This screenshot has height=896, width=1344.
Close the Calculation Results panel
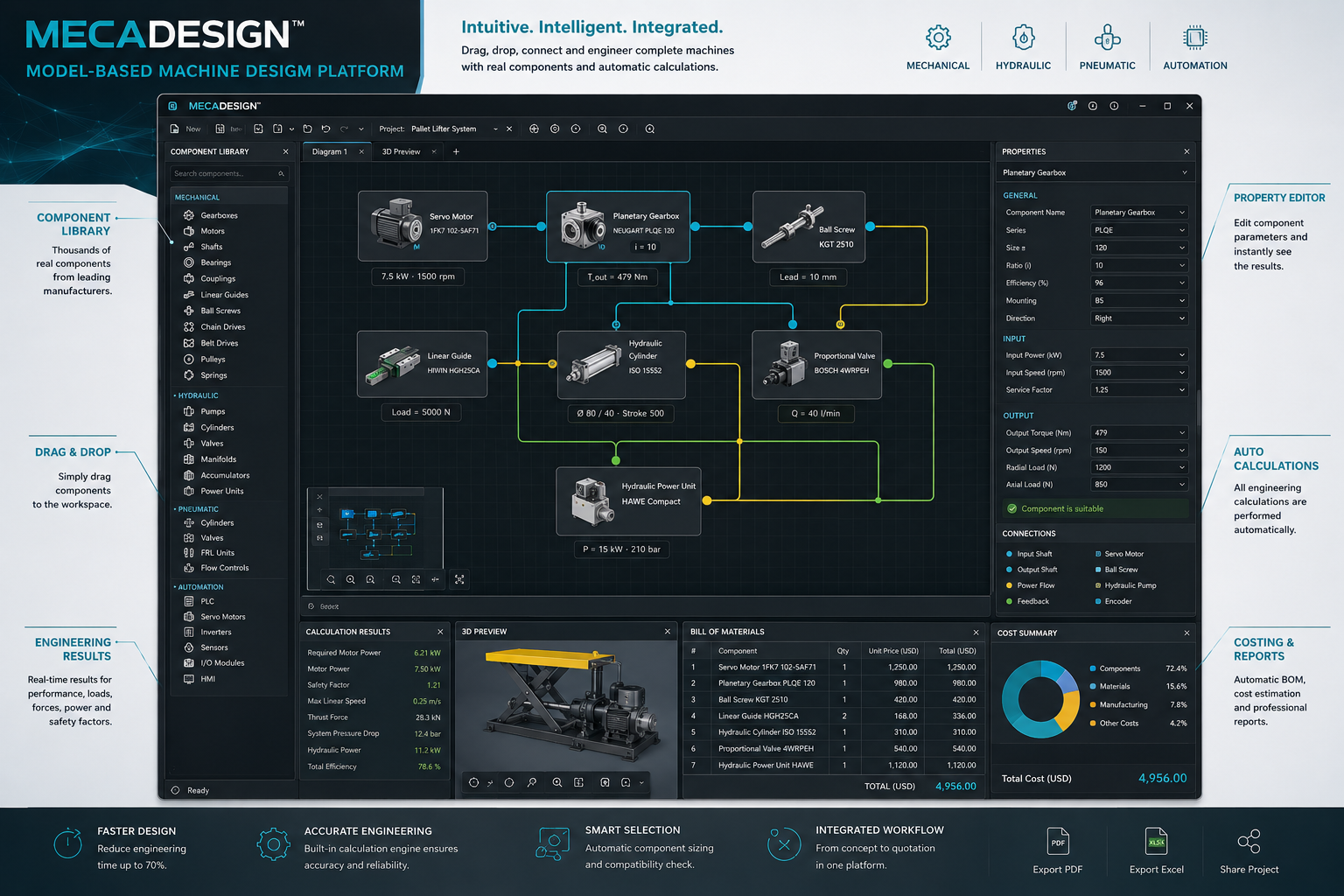click(440, 632)
